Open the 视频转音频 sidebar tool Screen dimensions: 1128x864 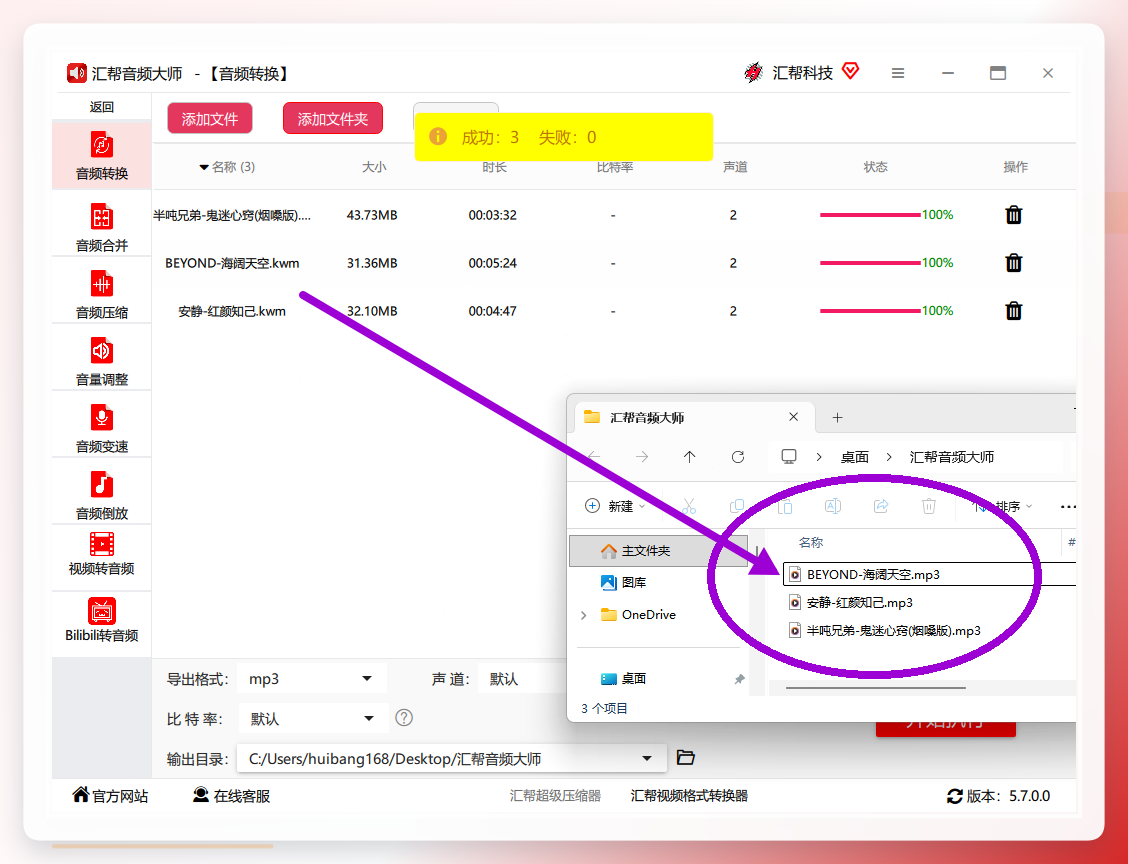[101, 554]
